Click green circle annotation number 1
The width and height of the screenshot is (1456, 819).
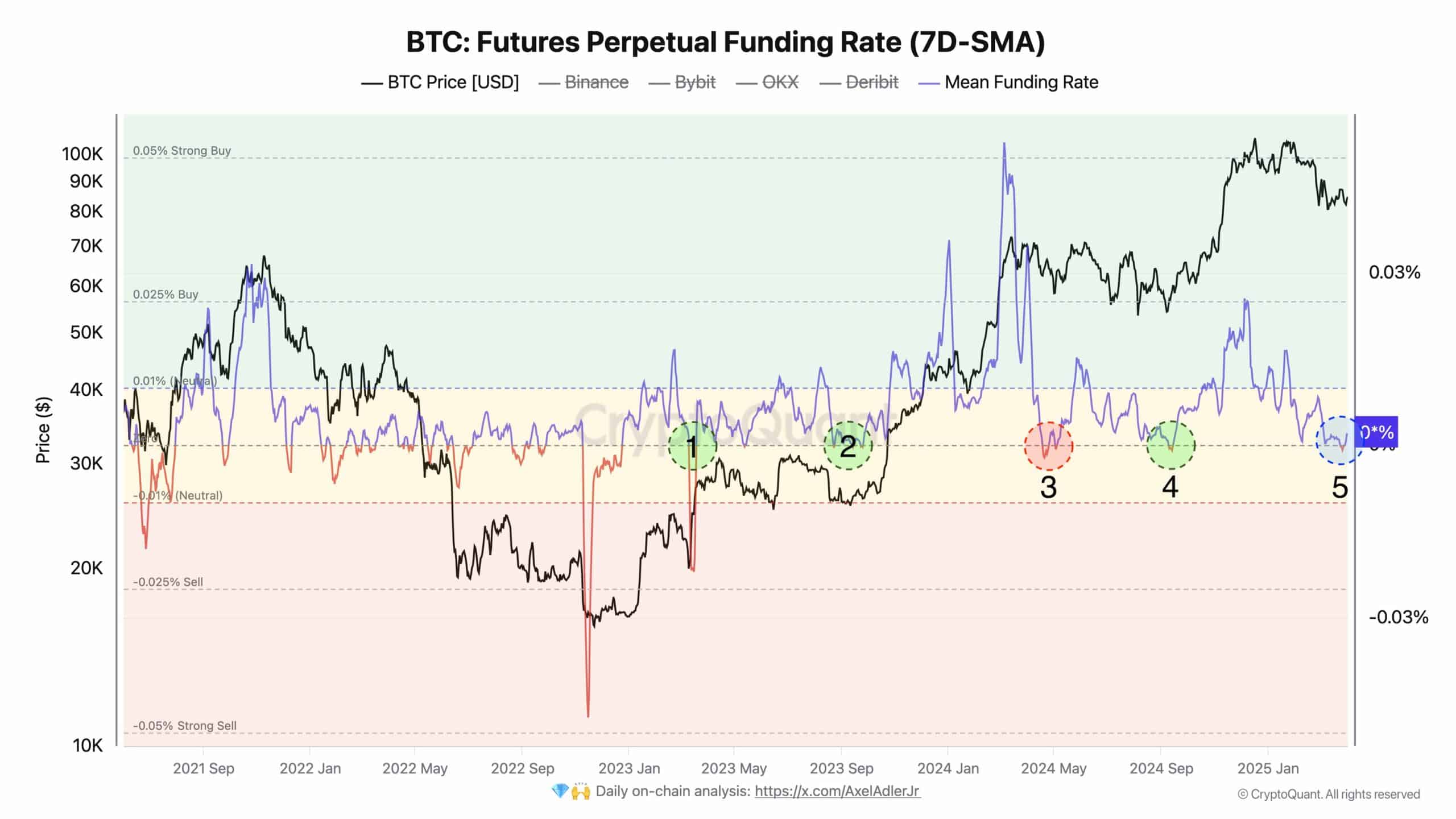pyautogui.click(x=692, y=446)
